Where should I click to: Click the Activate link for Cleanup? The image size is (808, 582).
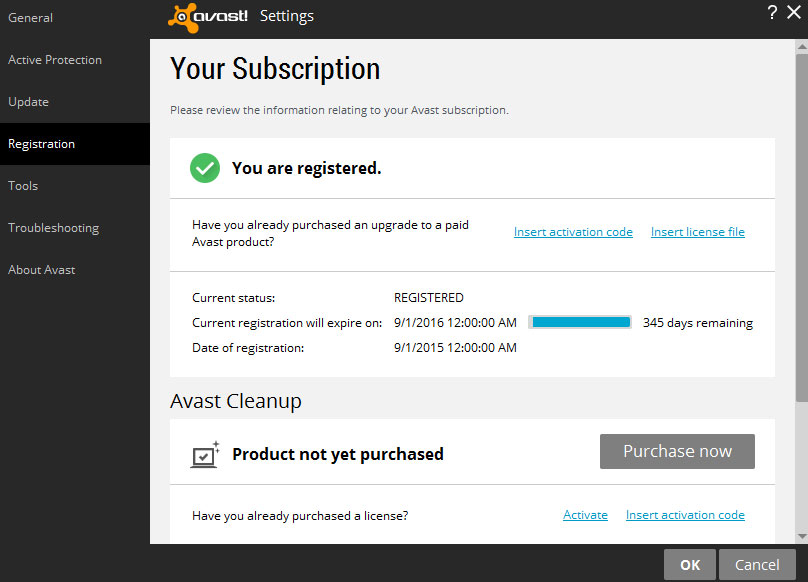click(585, 515)
